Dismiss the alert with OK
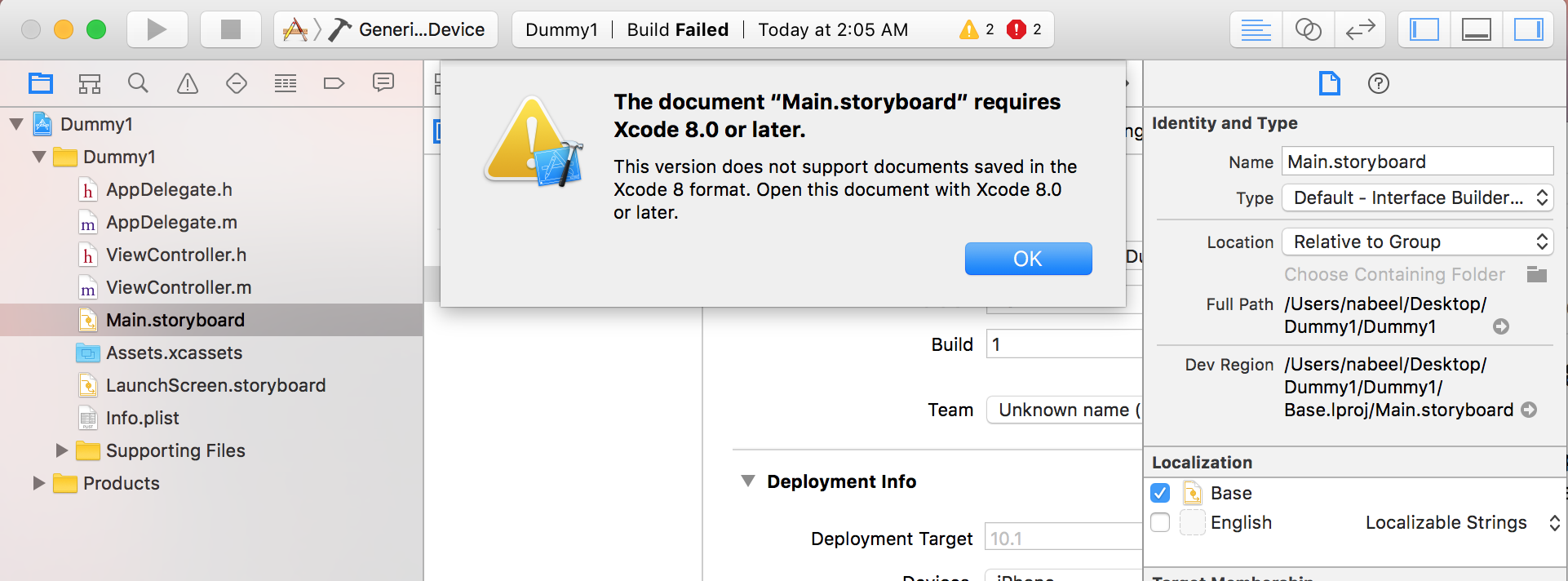Viewport: 1568px width, 581px height. pos(1028,259)
